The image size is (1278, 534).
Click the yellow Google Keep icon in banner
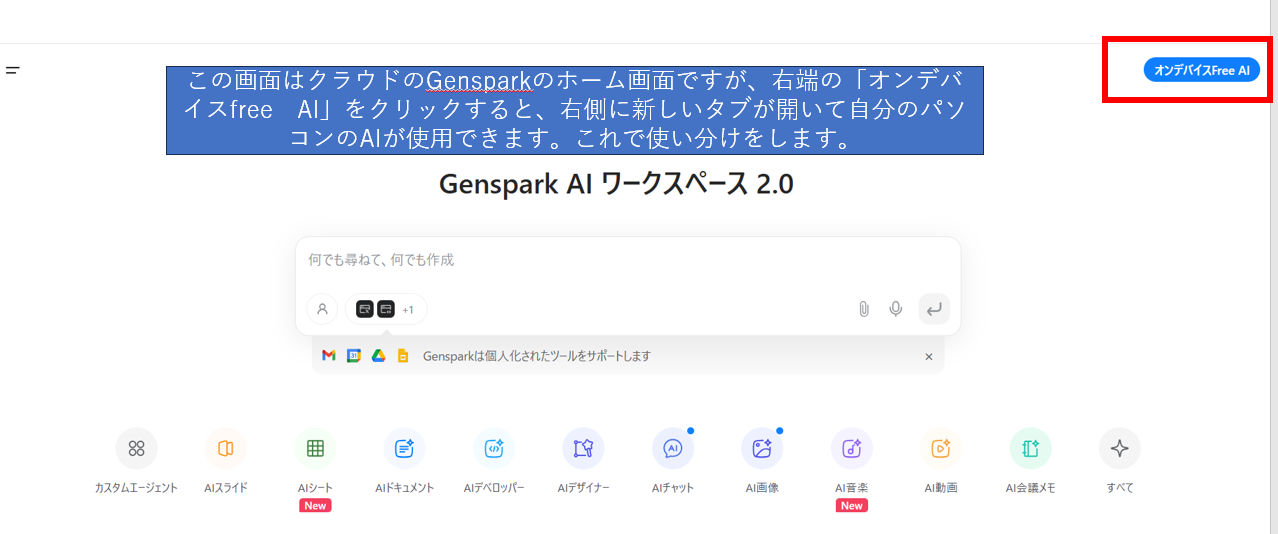pyautogui.click(x=403, y=356)
